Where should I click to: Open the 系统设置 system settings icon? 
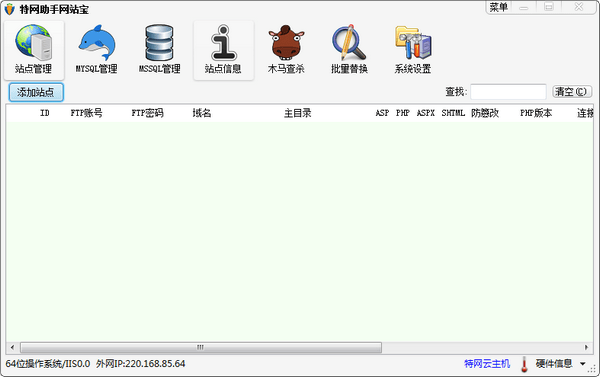pos(413,50)
